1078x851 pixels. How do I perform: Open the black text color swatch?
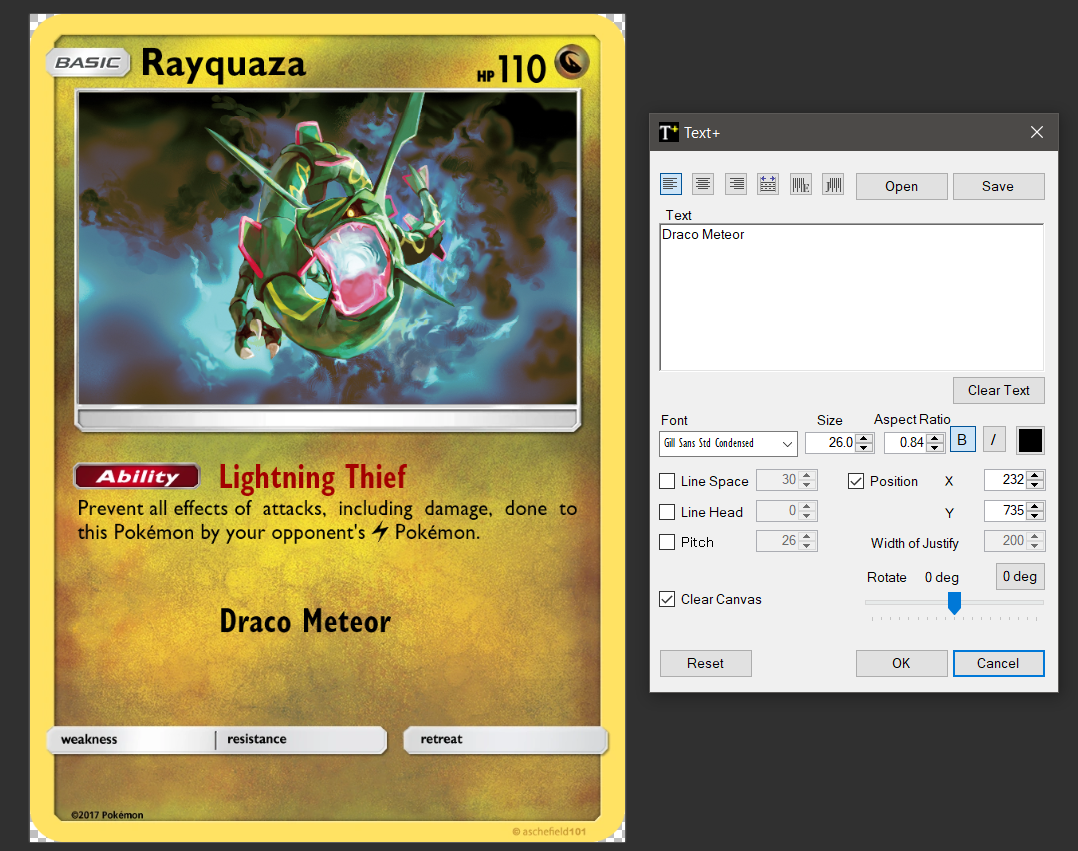1030,439
